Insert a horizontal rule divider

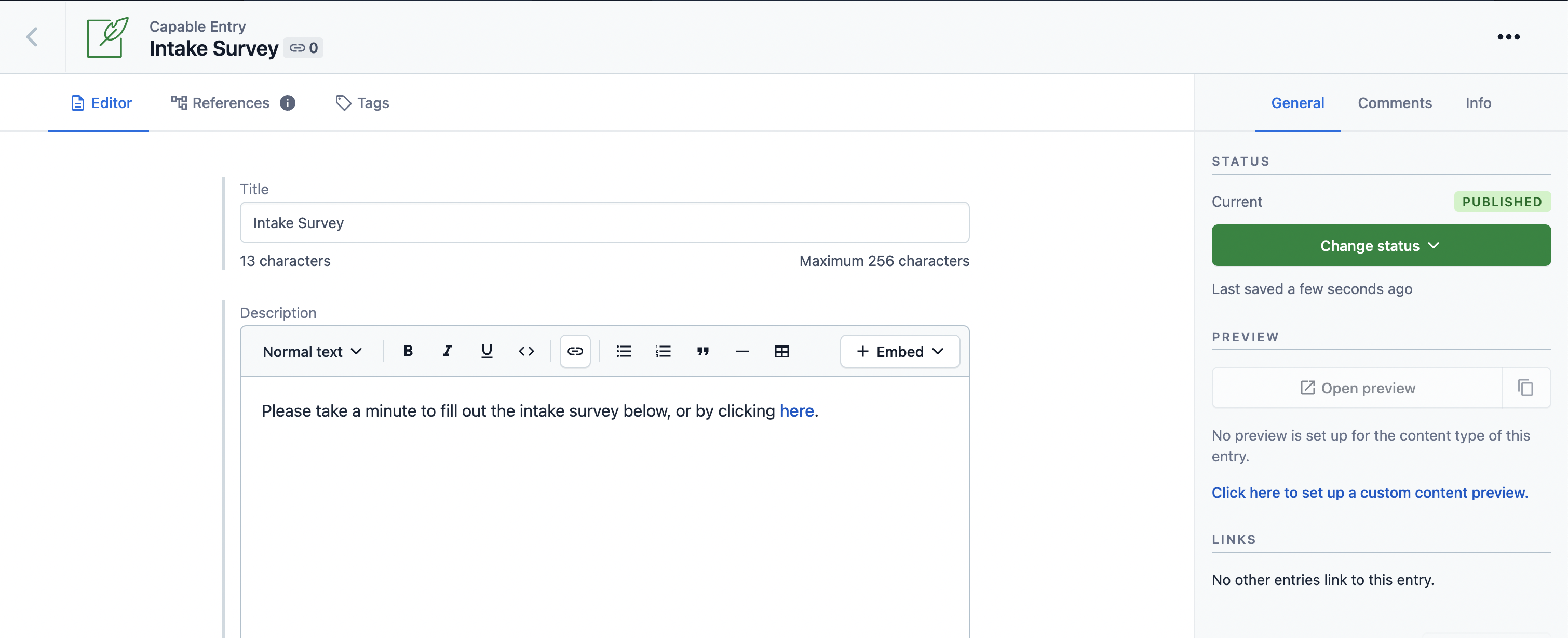742,351
